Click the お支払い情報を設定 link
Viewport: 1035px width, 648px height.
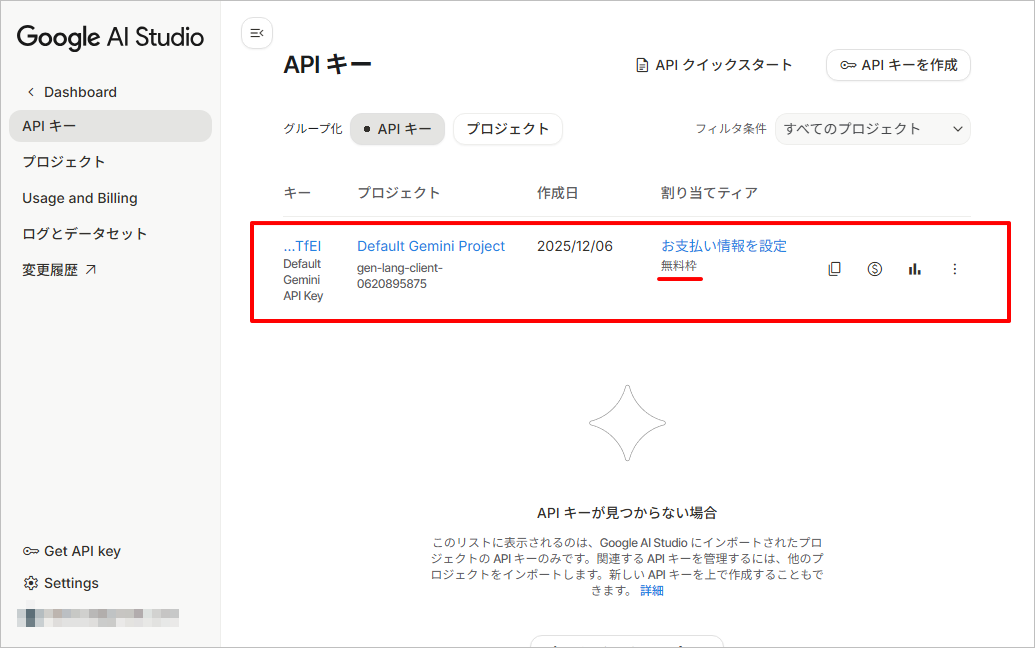(x=724, y=246)
